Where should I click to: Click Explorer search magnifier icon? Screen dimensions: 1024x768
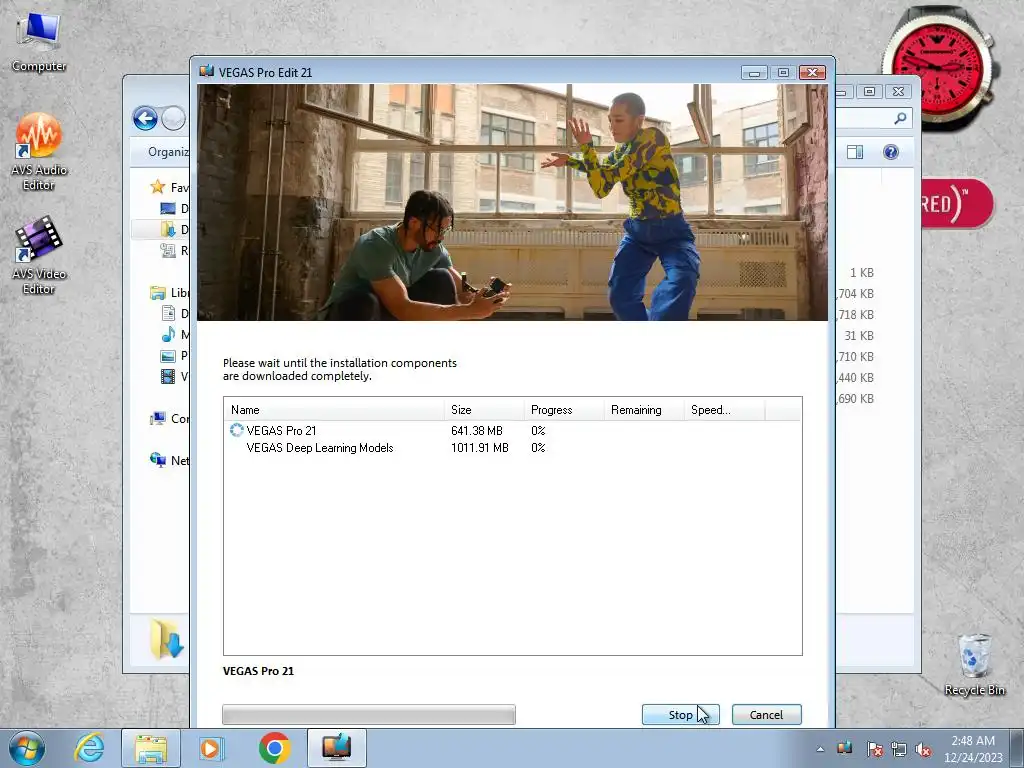900,118
